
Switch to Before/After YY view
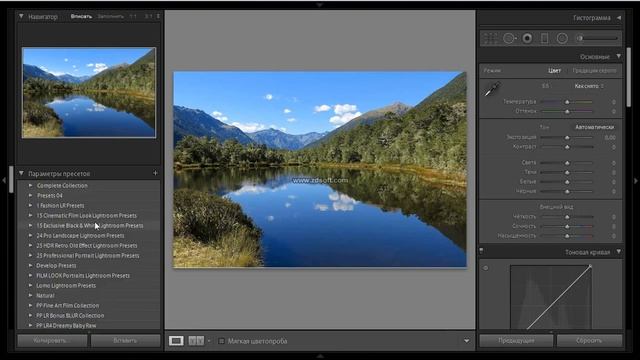coord(196,341)
